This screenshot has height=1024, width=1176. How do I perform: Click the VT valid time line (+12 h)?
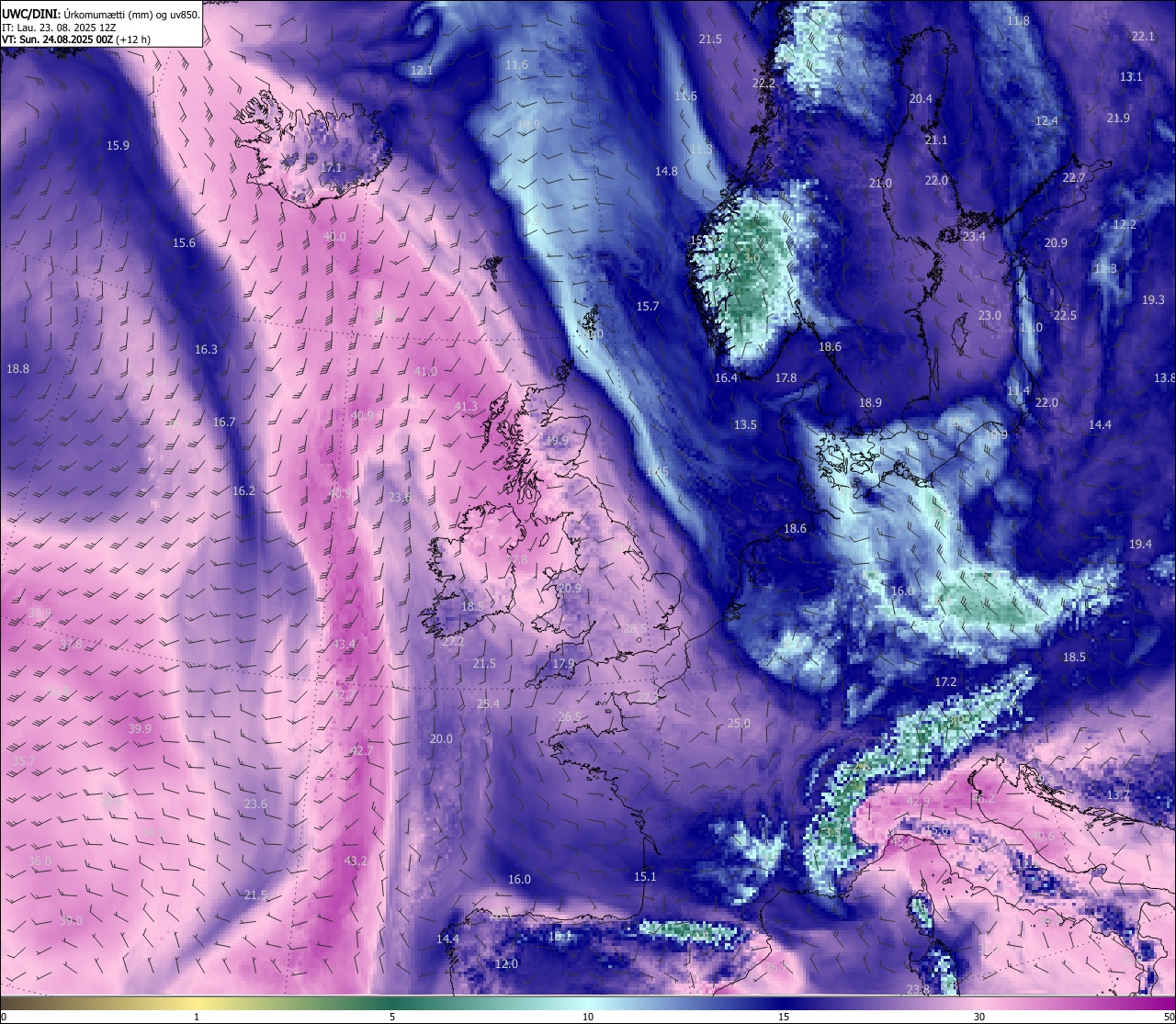(76, 39)
